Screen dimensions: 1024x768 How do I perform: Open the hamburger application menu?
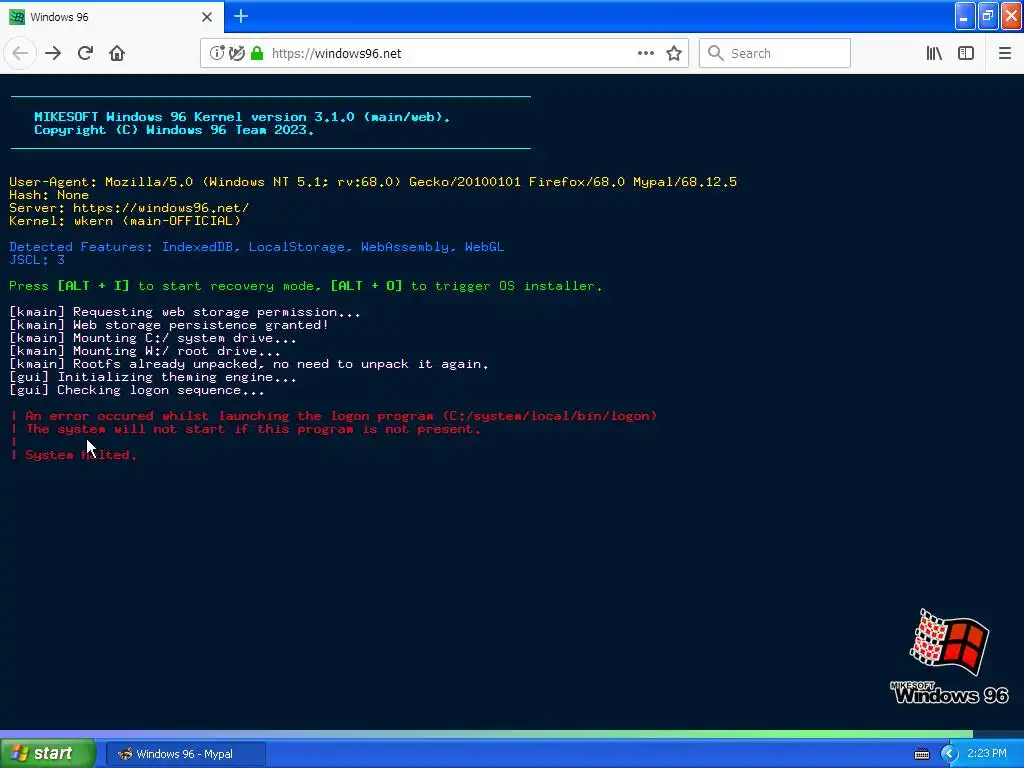tap(1004, 53)
